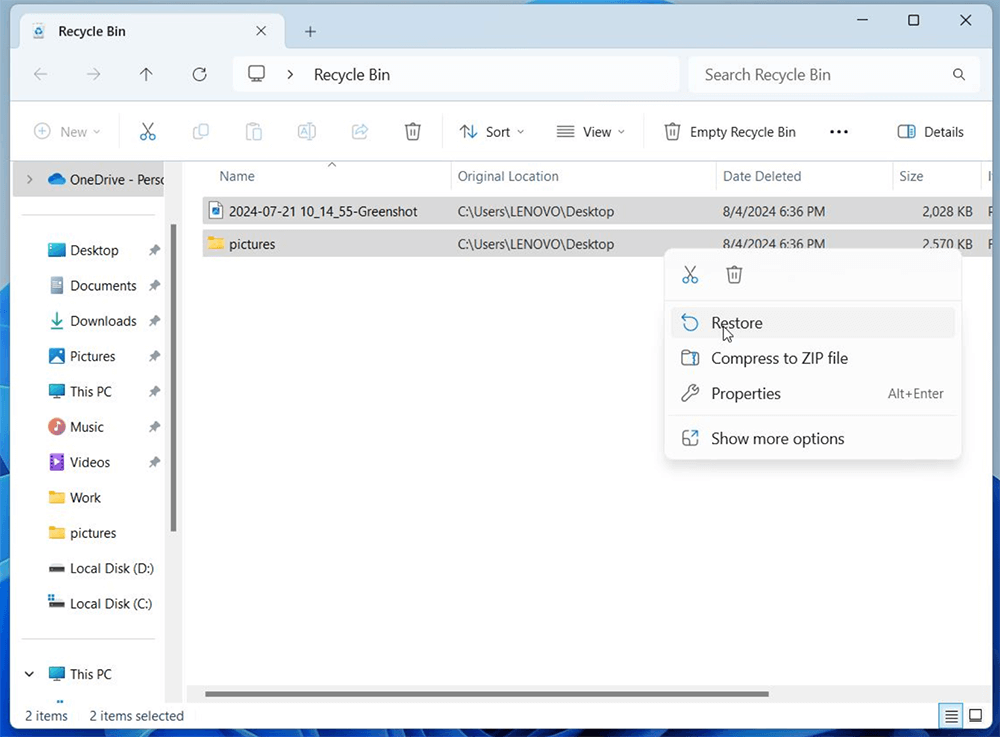Open the View dropdown
The height and width of the screenshot is (737, 1000).
click(590, 131)
